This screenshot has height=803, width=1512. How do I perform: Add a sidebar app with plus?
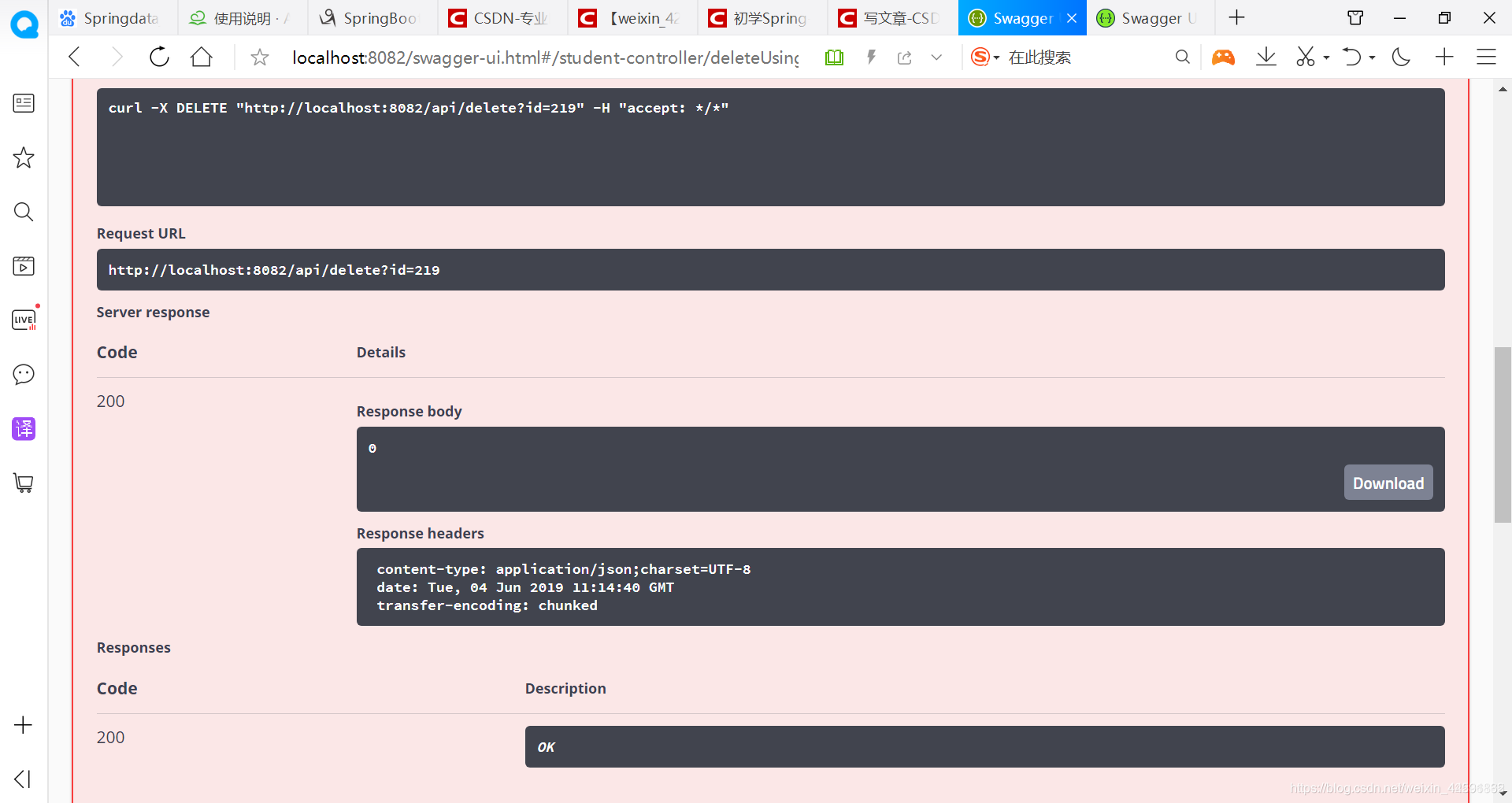[x=24, y=725]
